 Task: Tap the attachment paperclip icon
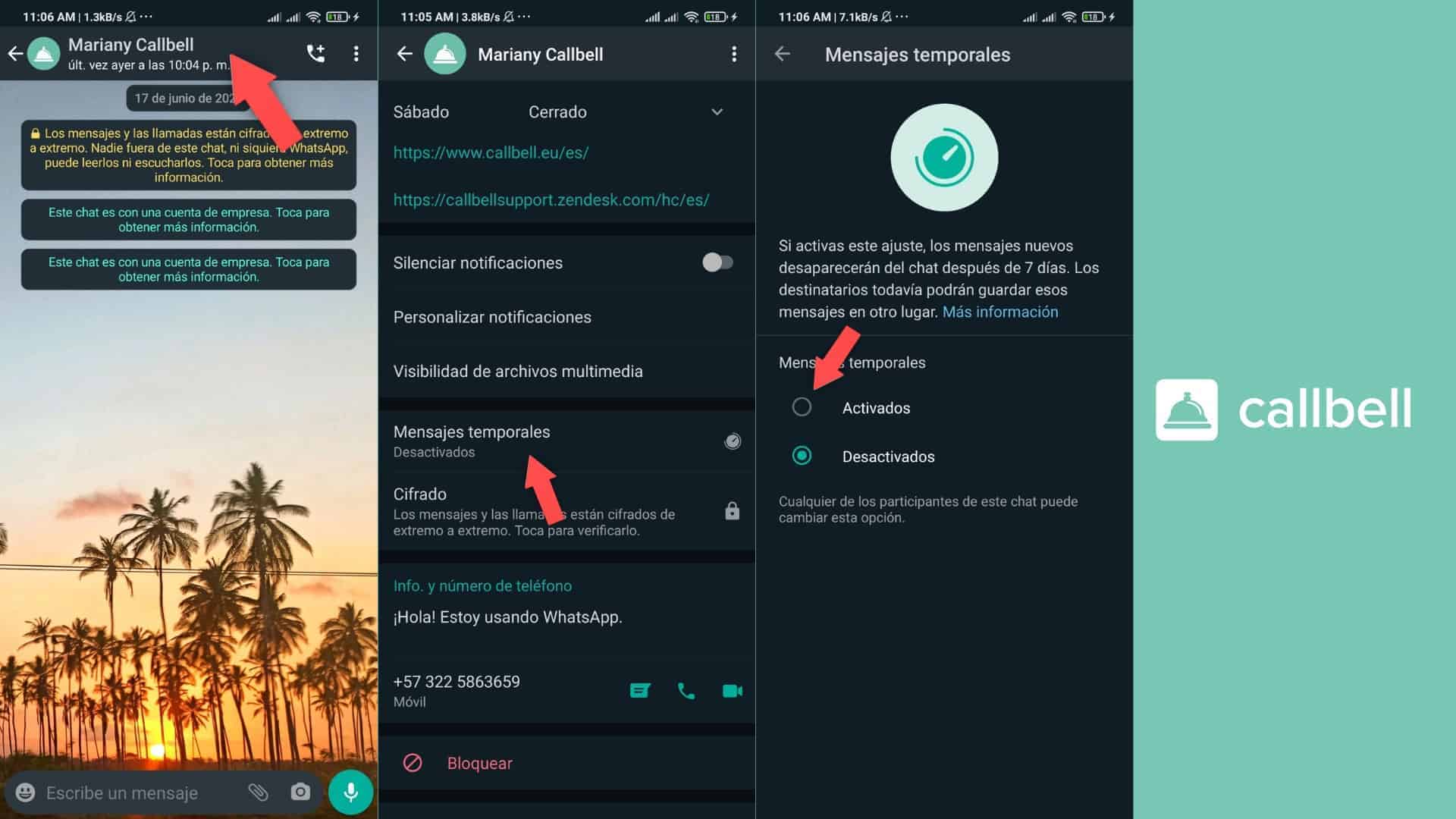click(258, 792)
